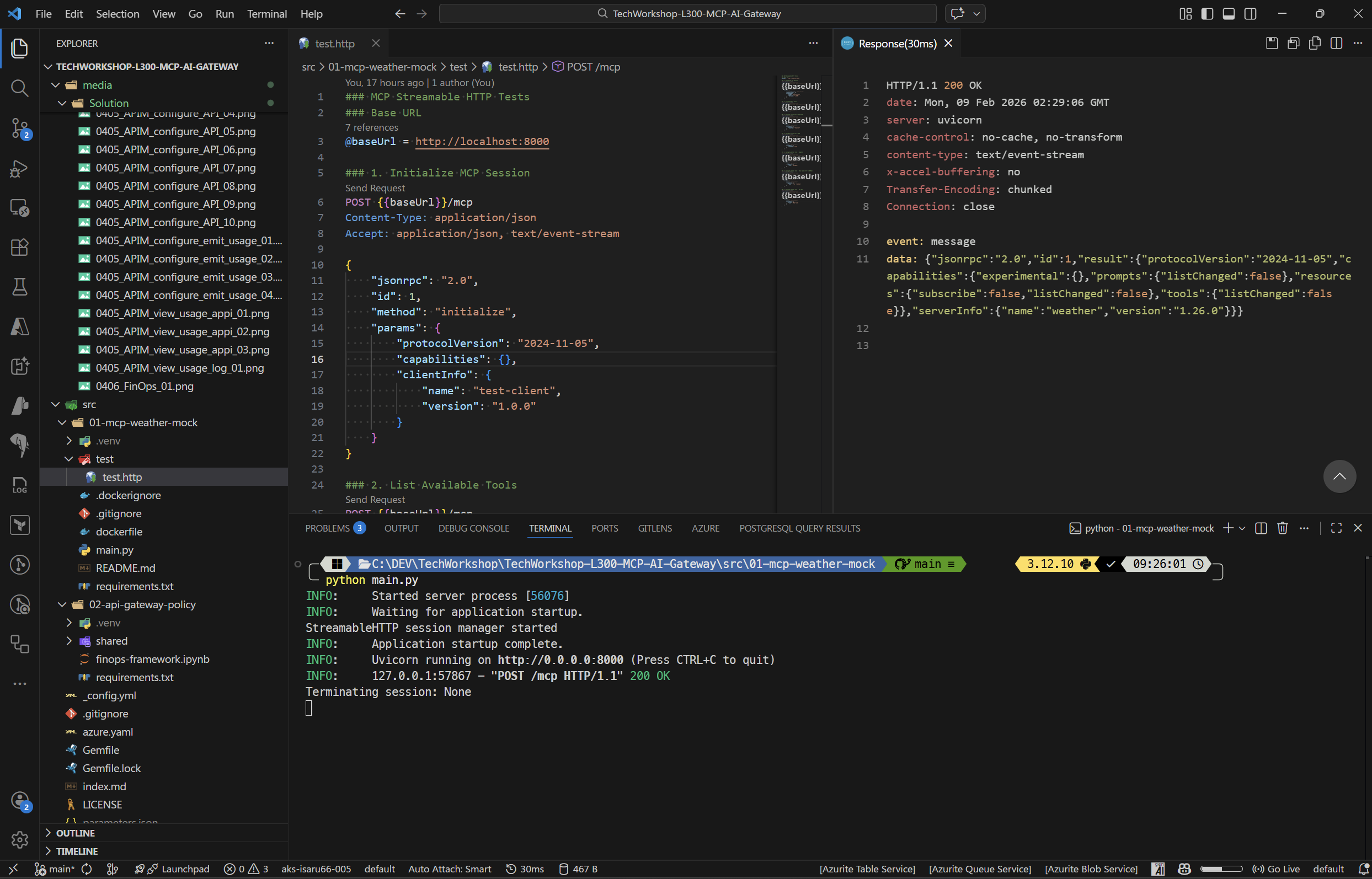
Task: Open the Run menu
Action: point(225,13)
